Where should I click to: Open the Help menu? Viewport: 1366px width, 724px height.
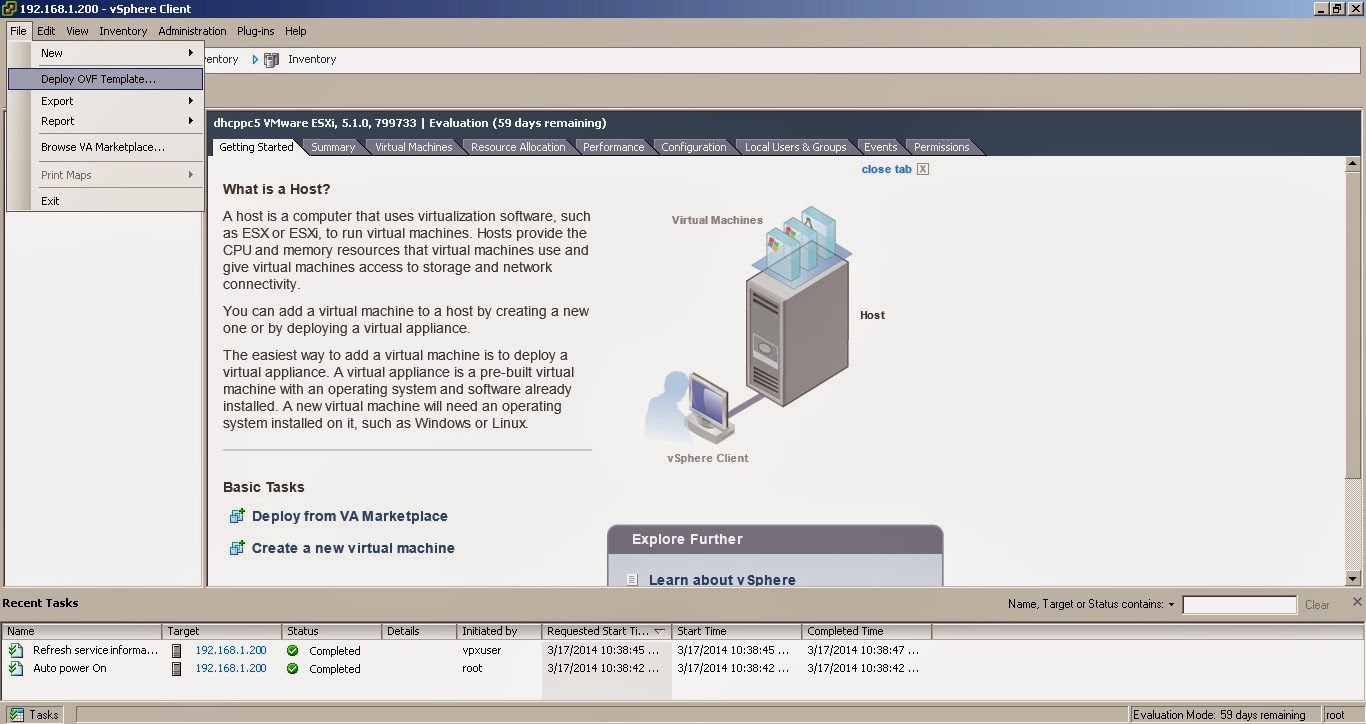295,31
